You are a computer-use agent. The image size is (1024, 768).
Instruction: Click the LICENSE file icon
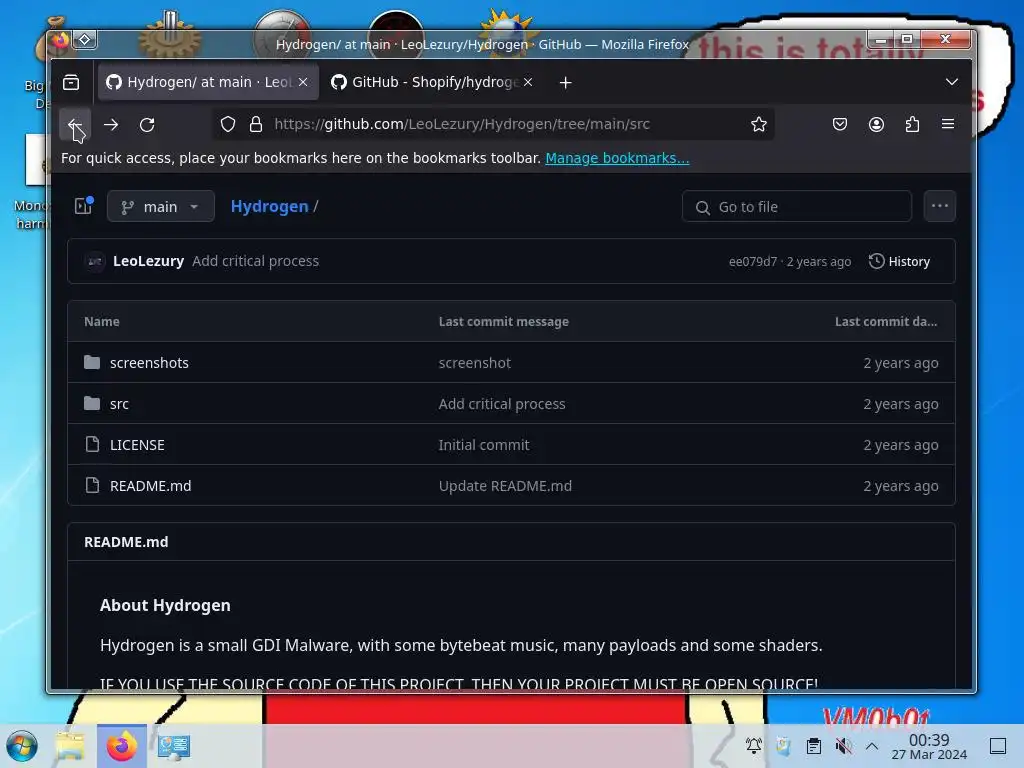point(92,444)
